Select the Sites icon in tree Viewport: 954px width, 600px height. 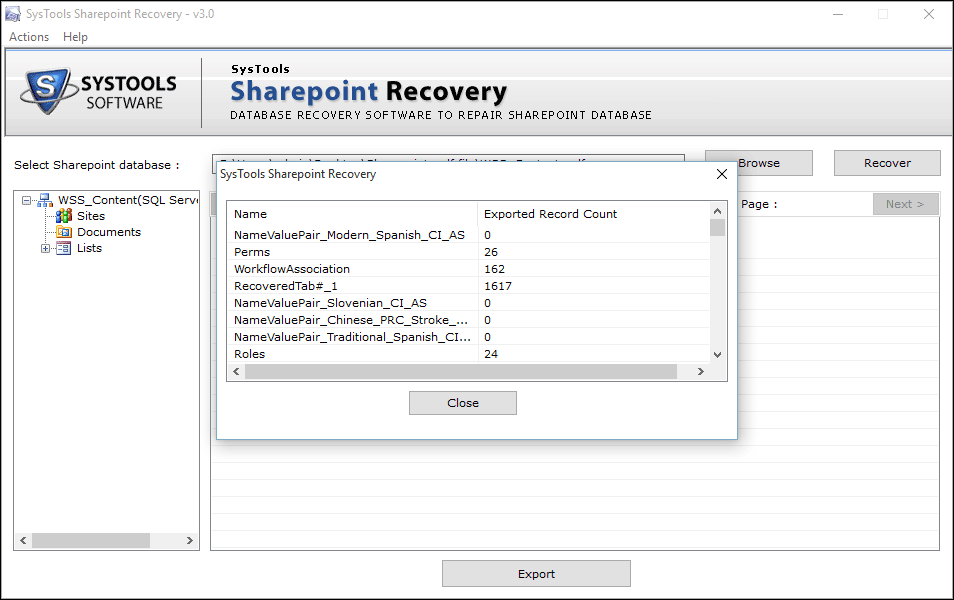coord(64,216)
